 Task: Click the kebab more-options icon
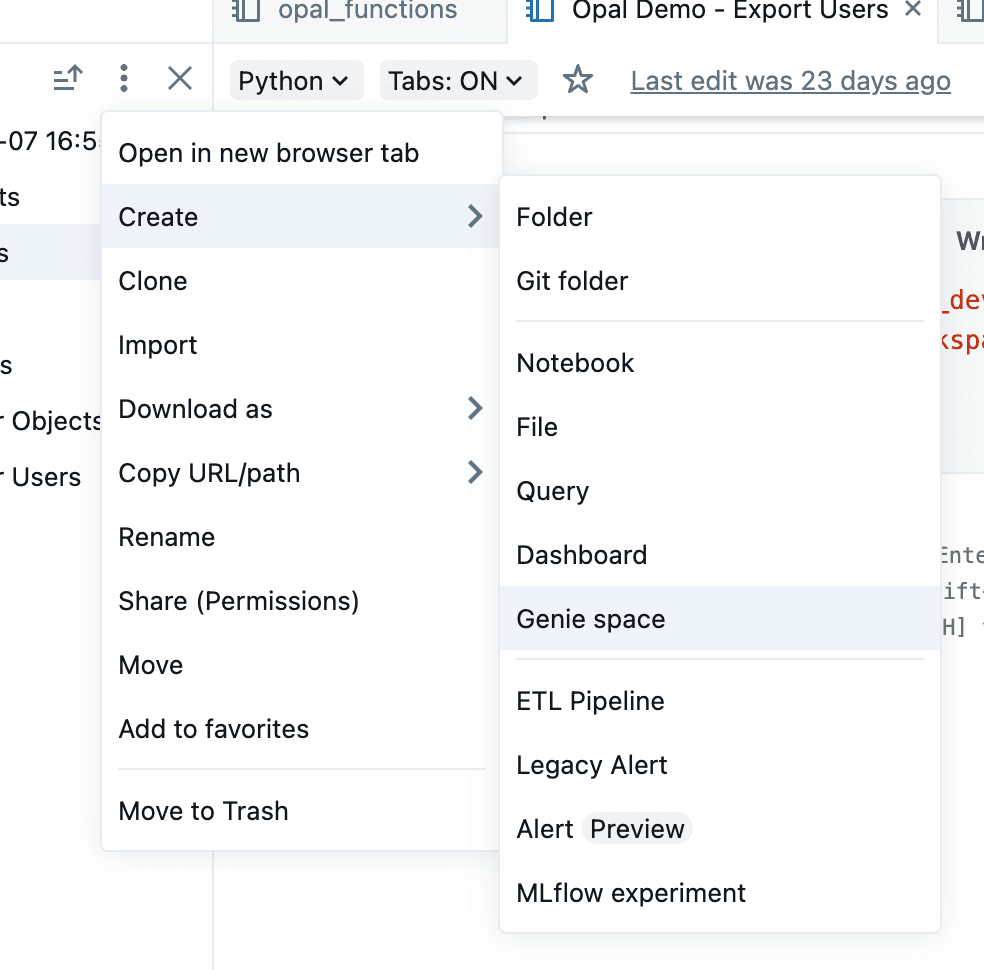(x=123, y=78)
